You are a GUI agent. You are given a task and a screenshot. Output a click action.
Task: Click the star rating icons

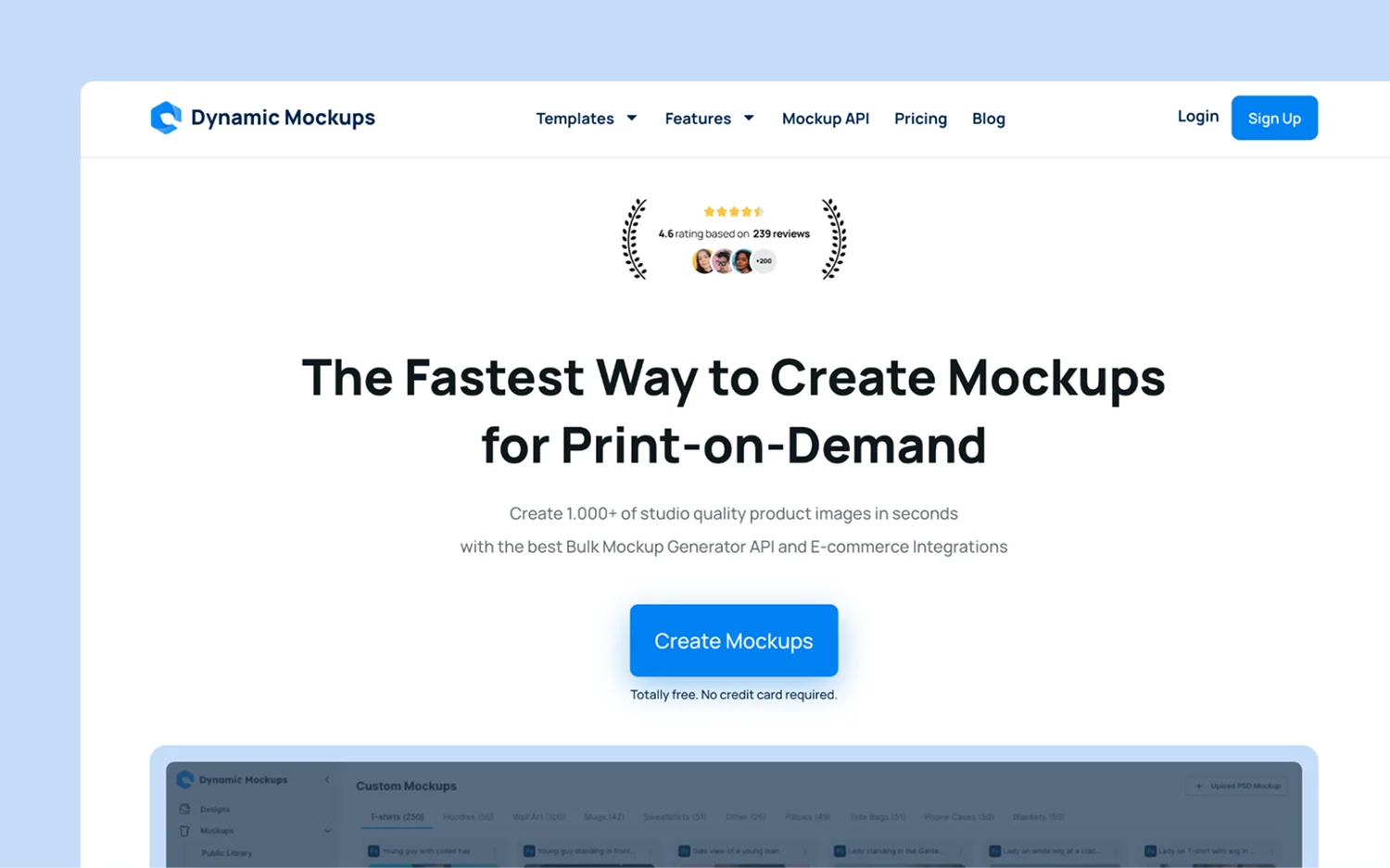tap(734, 211)
